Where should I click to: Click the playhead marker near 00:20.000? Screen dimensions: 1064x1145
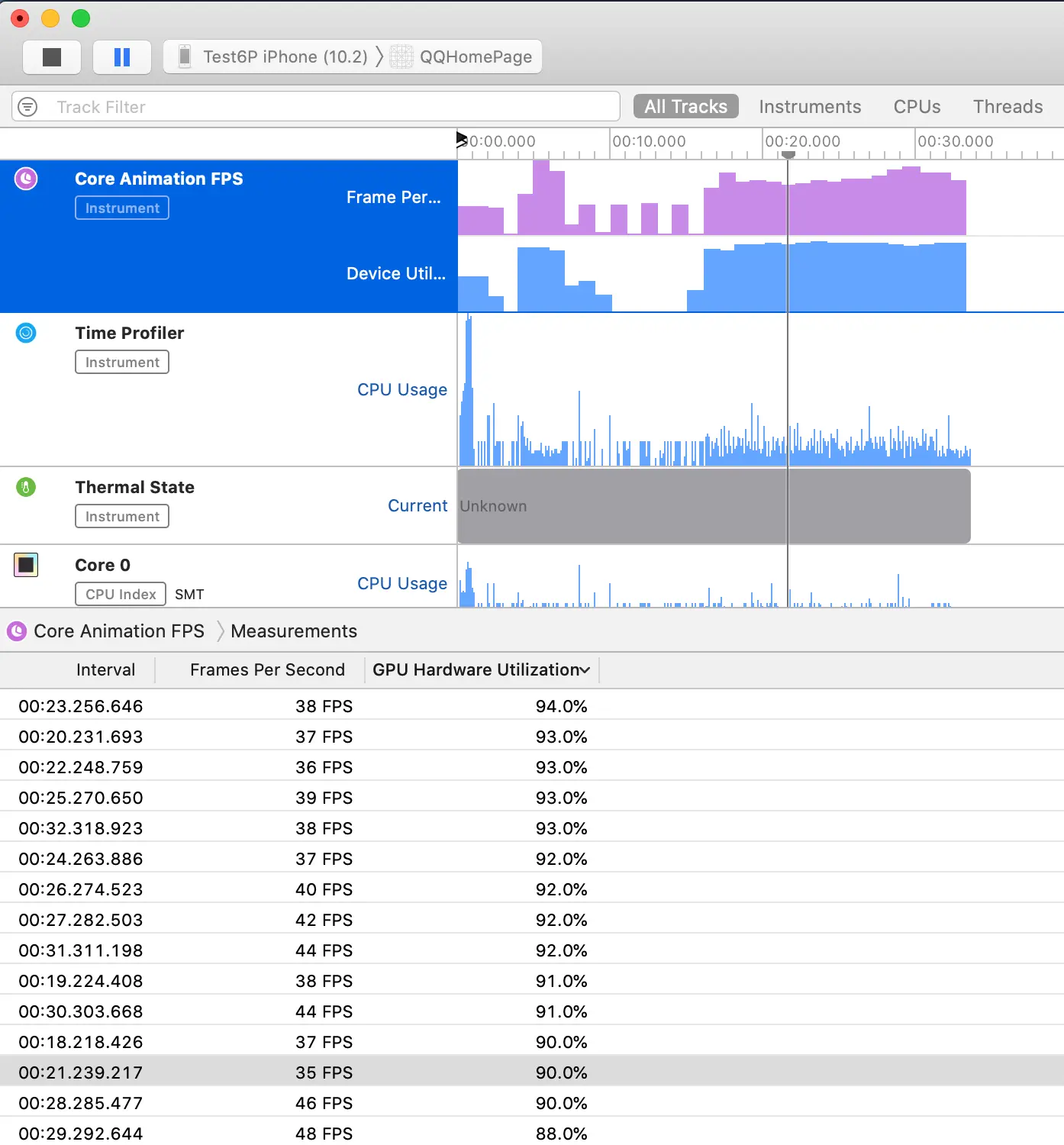[788, 155]
